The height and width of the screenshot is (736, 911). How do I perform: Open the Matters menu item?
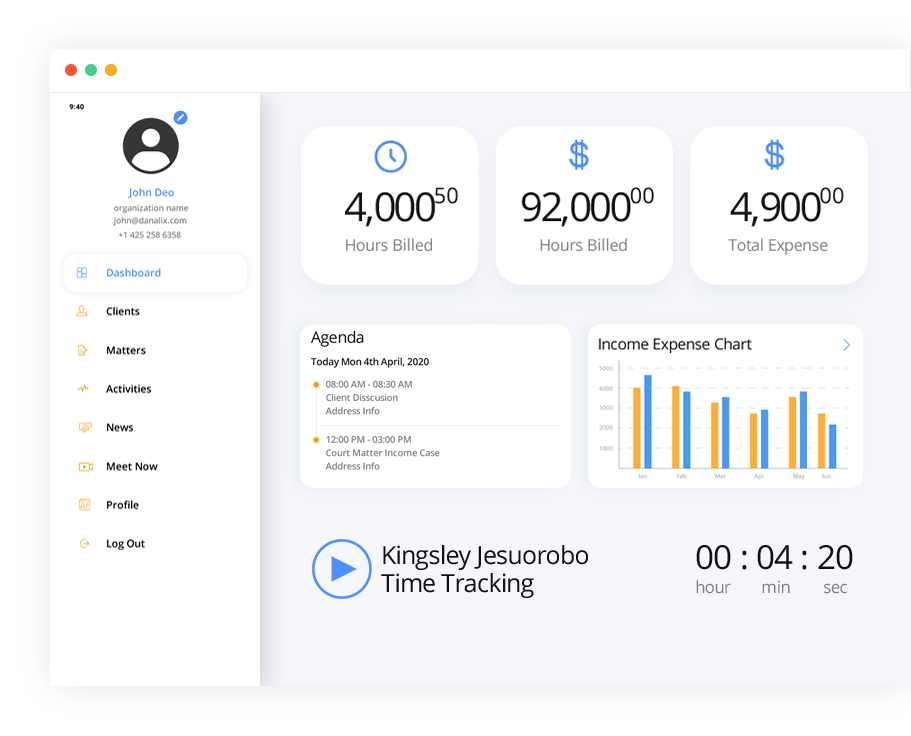click(x=126, y=351)
